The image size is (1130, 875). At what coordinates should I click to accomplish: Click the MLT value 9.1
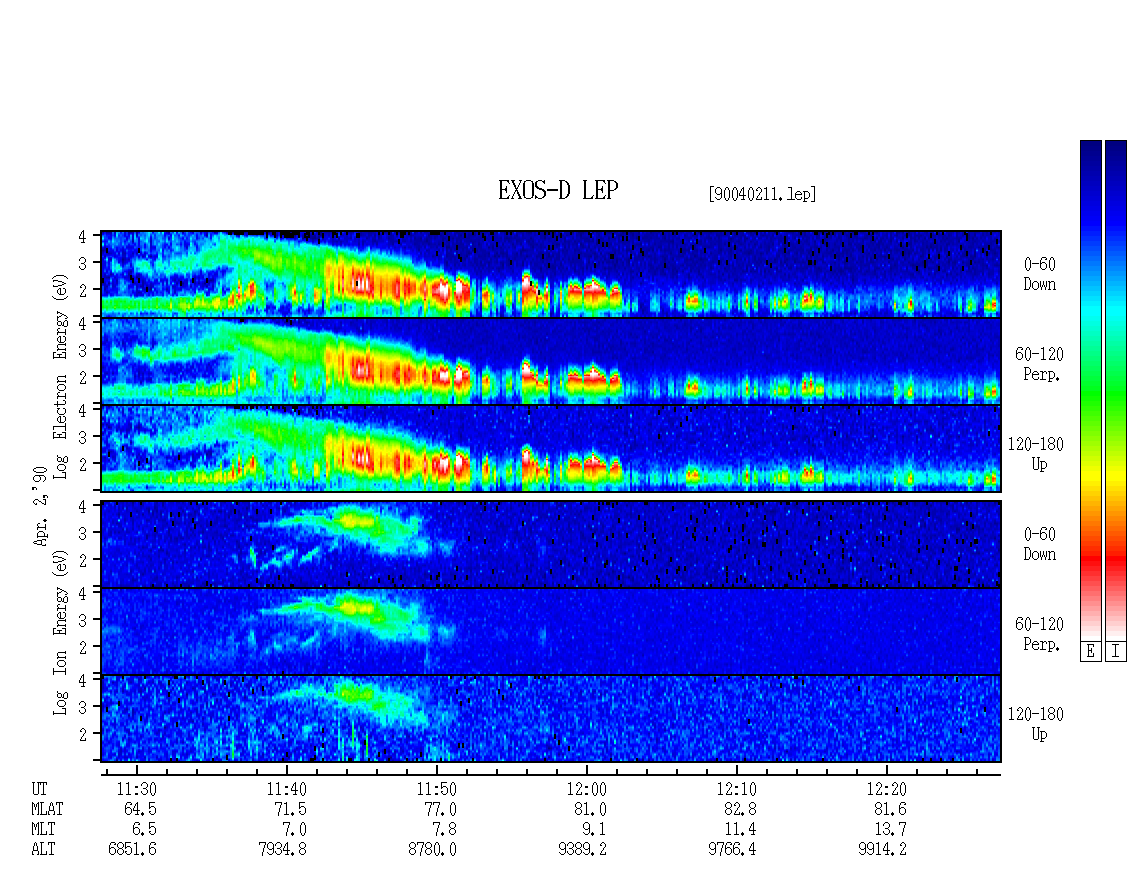coord(594,830)
